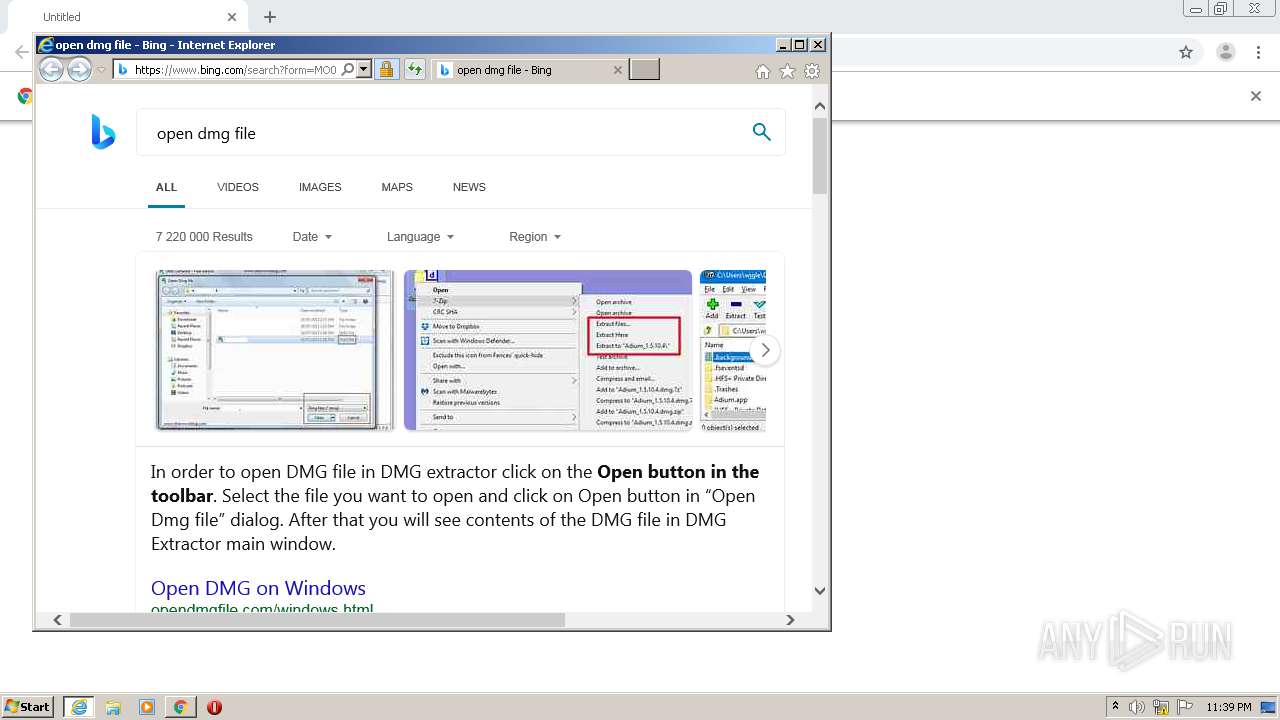Switch to the VIDEOS tab
Screen dimensions: 1280x720
238,187
